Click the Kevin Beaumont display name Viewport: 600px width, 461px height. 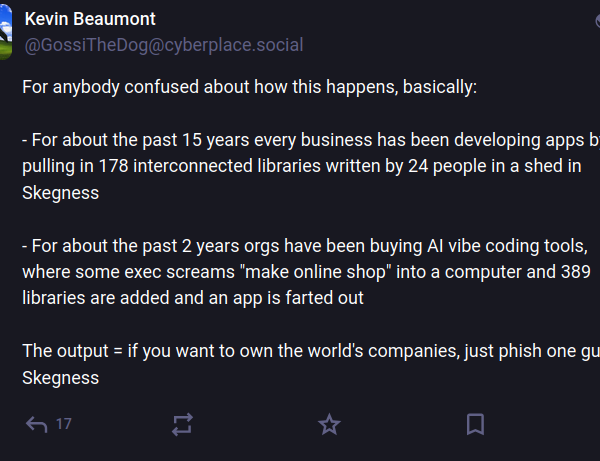tap(89, 19)
